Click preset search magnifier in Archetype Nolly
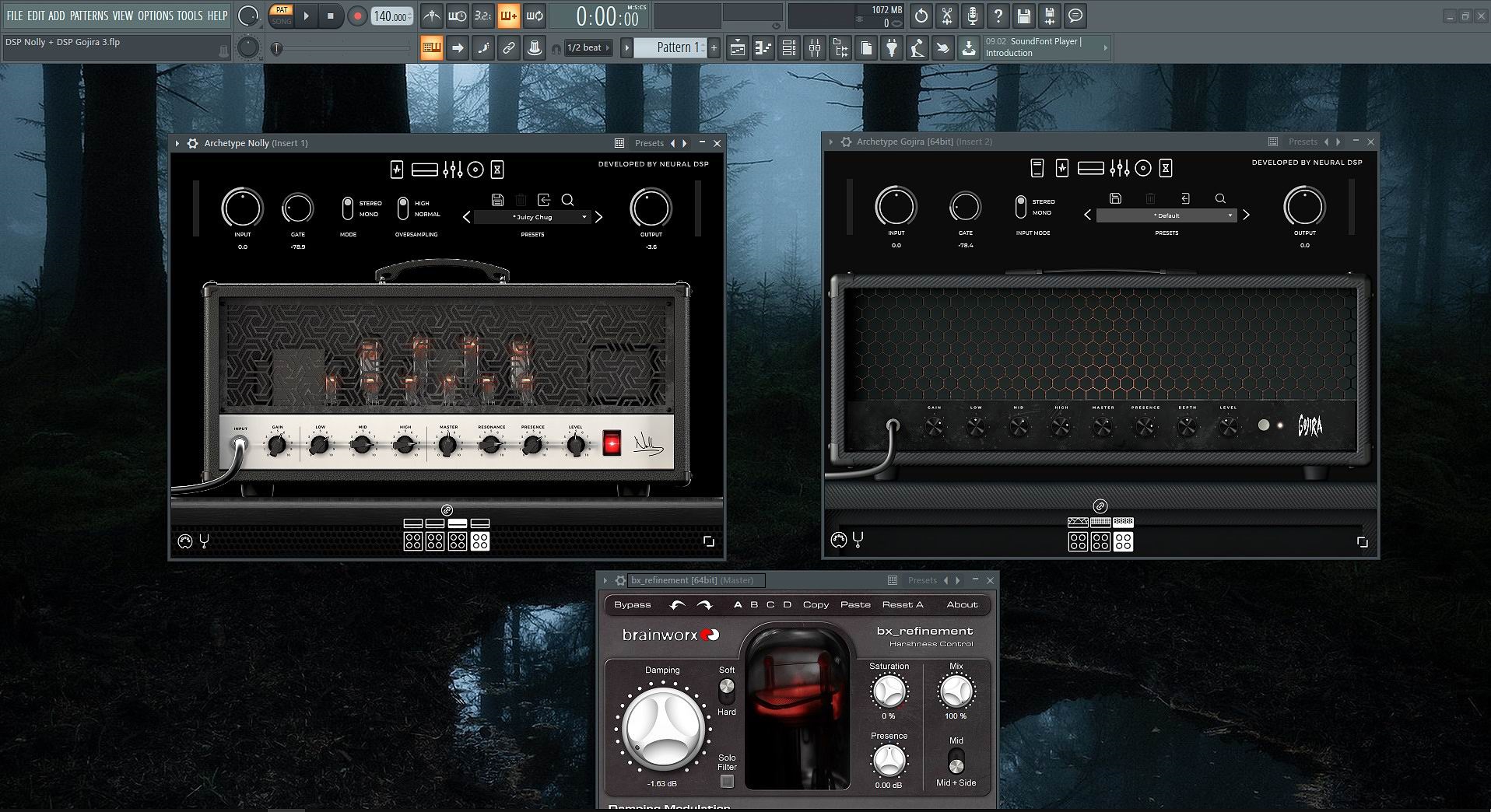Screen dimensions: 1491x812 [x=567, y=200]
